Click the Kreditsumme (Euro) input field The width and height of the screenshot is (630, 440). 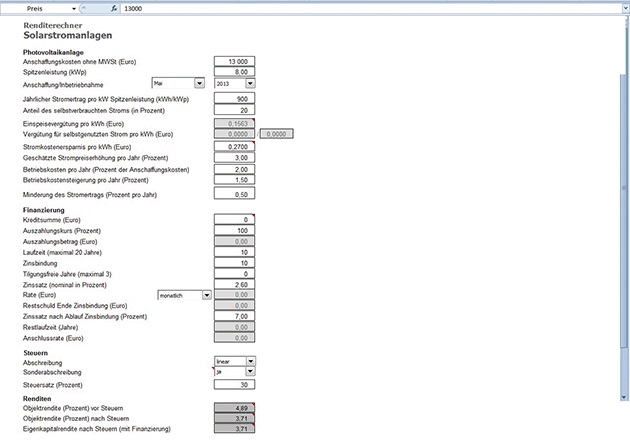pos(235,219)
